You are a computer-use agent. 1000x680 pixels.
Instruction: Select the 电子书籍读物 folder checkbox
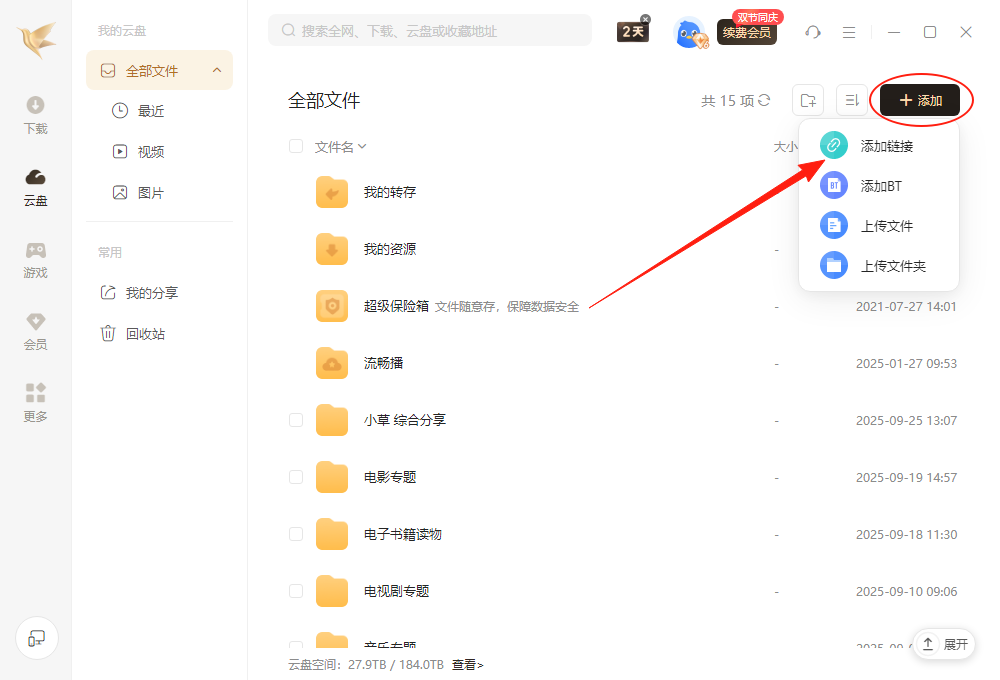(296, 534)
